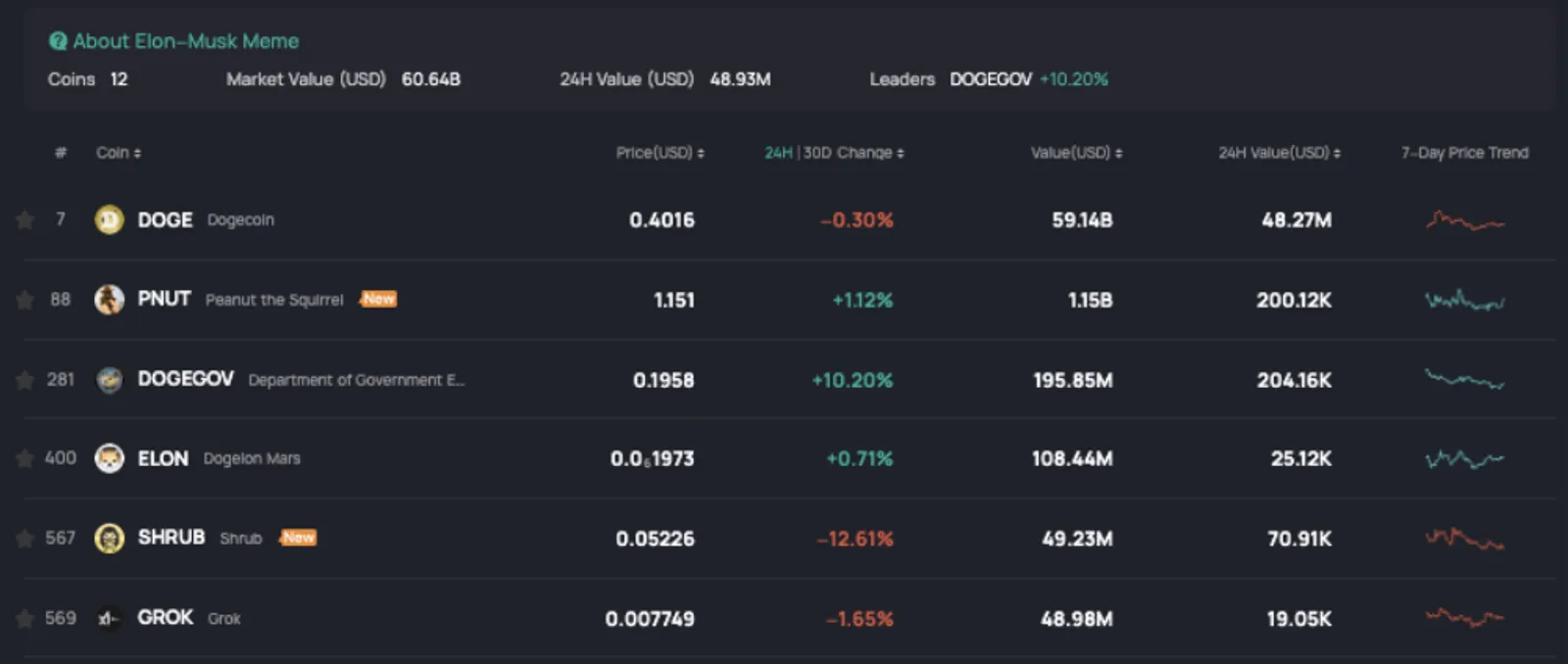Screen dimensions: 1568x664
Task: Click DOGE price 0.4016
Action: (x=661, y=220)
